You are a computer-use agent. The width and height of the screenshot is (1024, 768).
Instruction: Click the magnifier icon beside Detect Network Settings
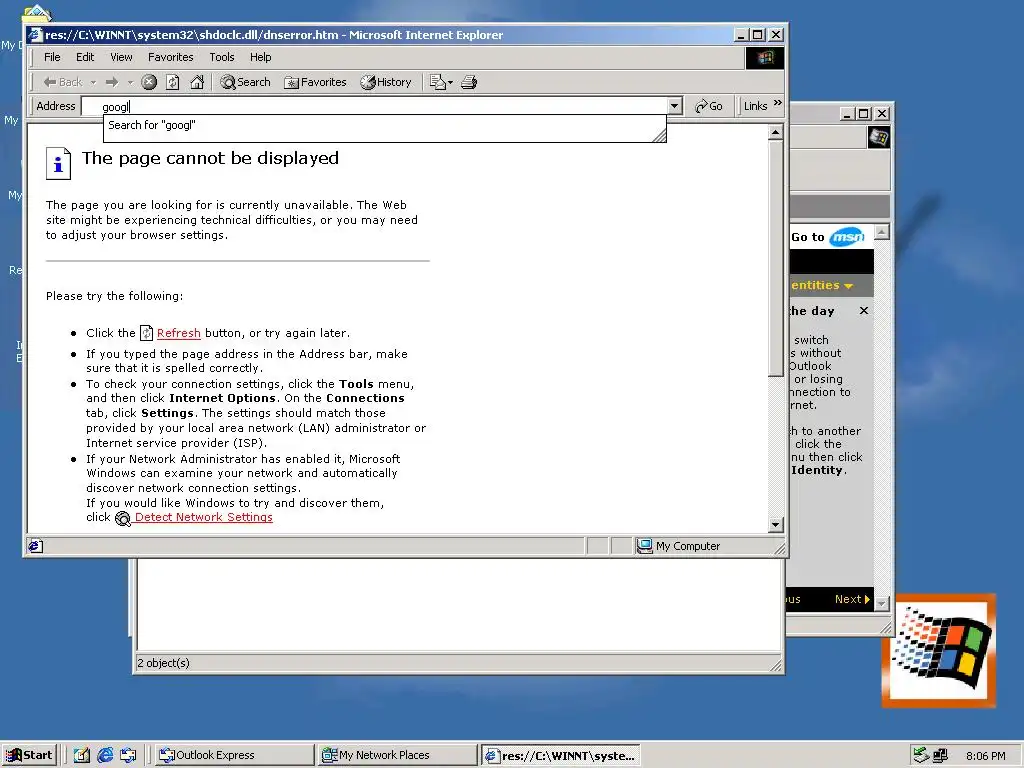(123, 519)
